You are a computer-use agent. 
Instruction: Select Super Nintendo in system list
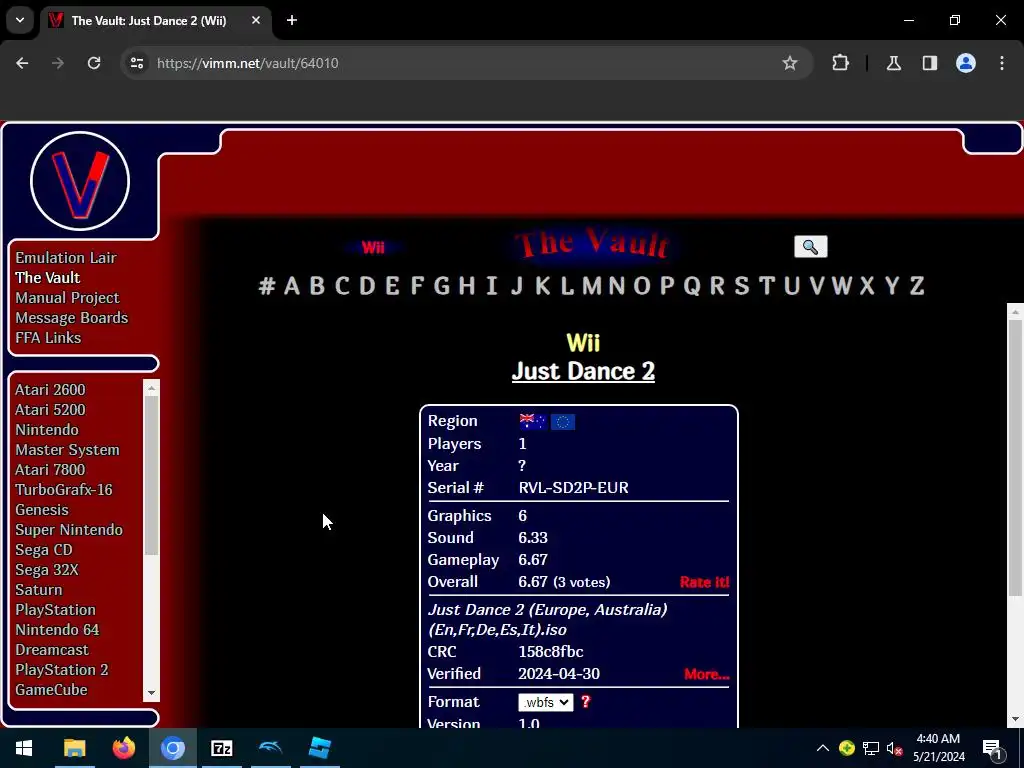click(x=69, y=530)
